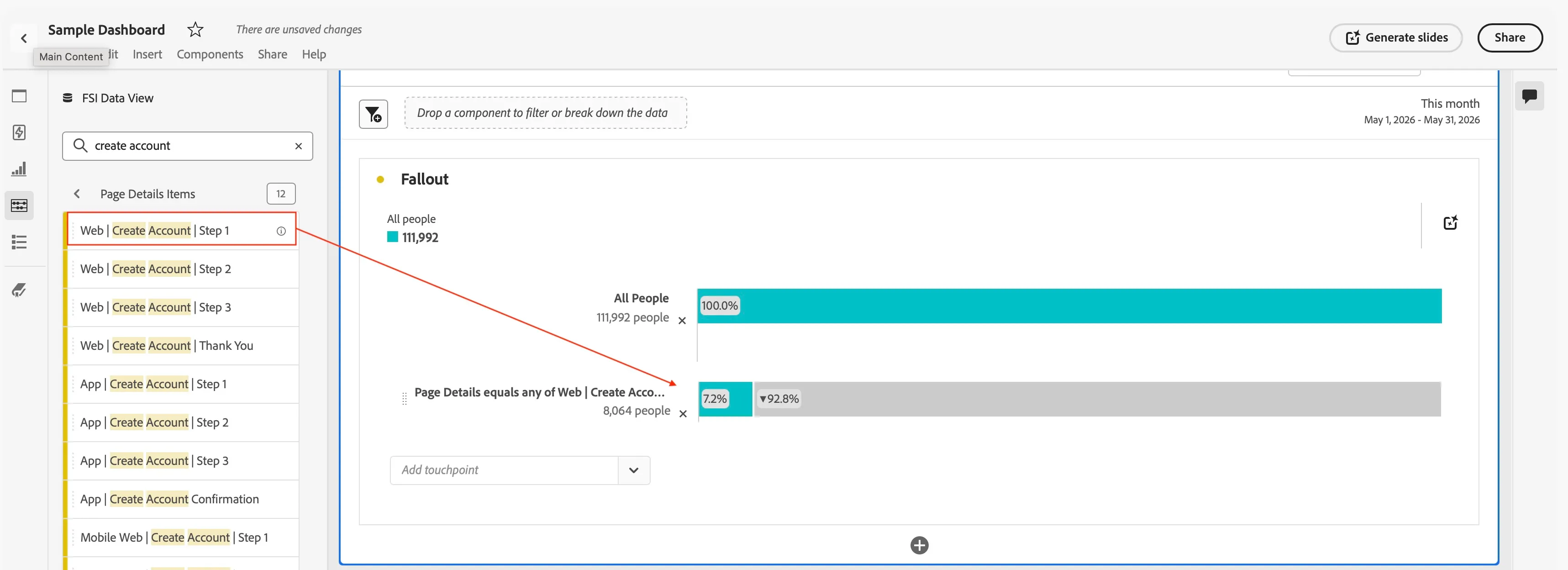Select the components panel icon in left rail
This screenshot has height=570, width=1568.
19,205
